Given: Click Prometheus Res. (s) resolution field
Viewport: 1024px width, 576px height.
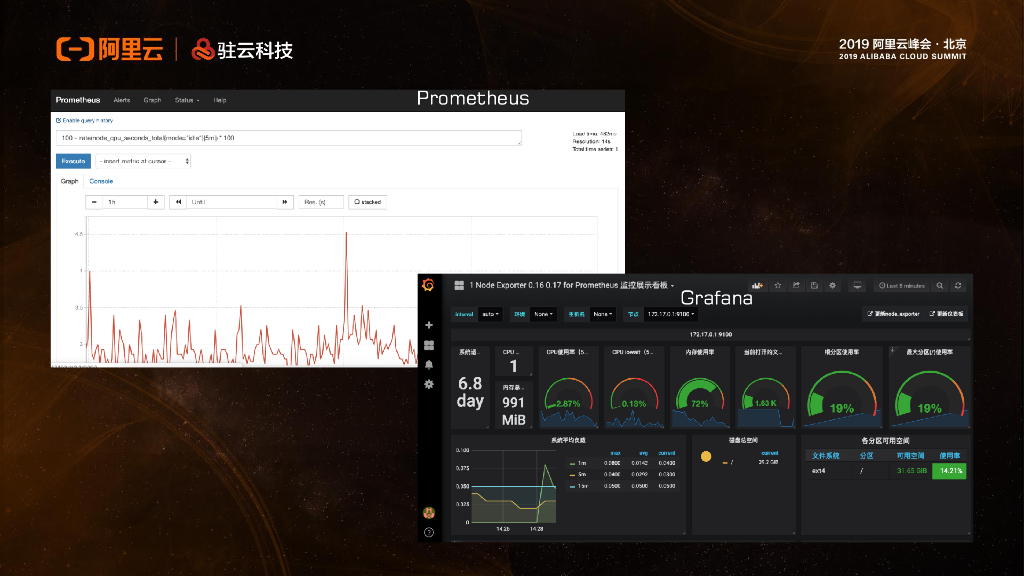Looking at the screenshot, I should pyautogui.click(x=321, y=202).
